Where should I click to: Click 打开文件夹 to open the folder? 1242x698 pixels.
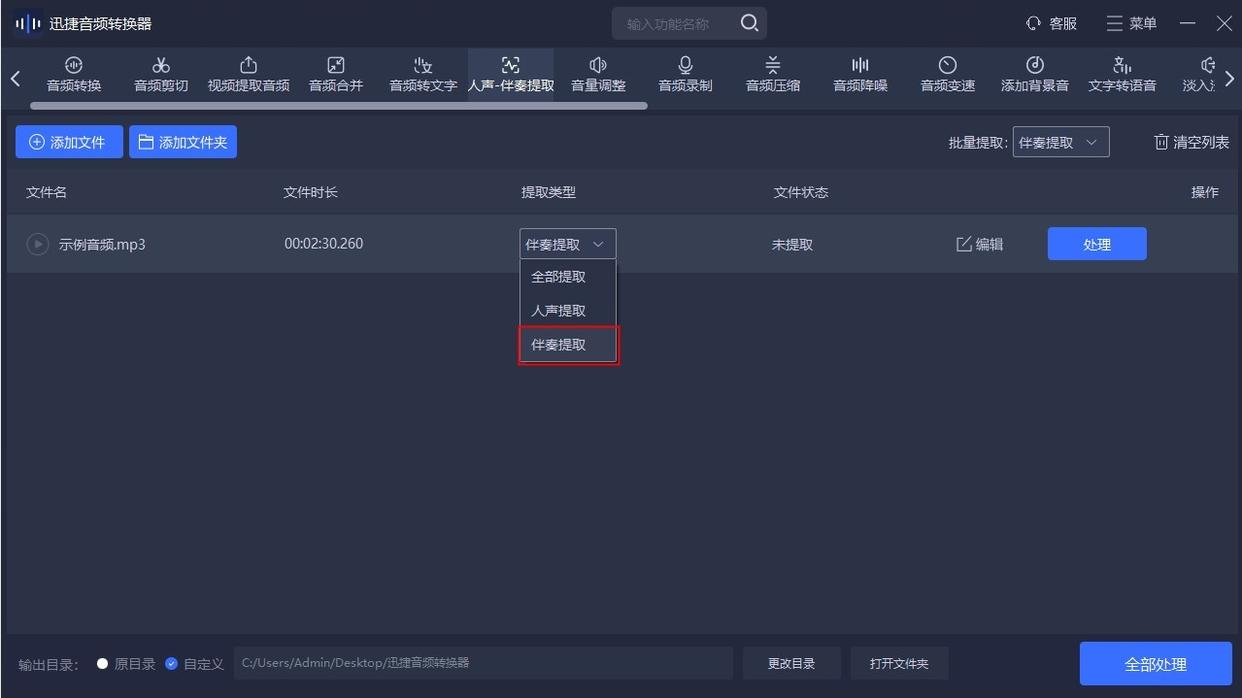coord(899,663)
